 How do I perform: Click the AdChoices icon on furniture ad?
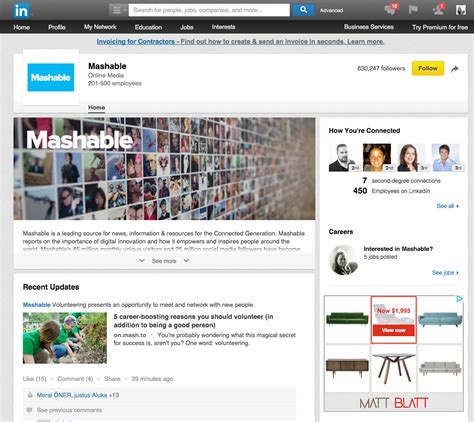tap(460, 299)
